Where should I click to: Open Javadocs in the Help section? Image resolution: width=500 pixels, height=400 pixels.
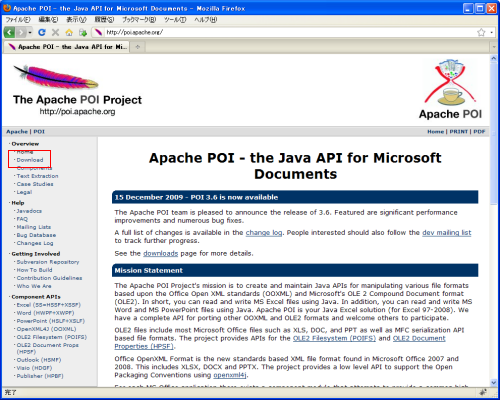click(x=29, y=211)
